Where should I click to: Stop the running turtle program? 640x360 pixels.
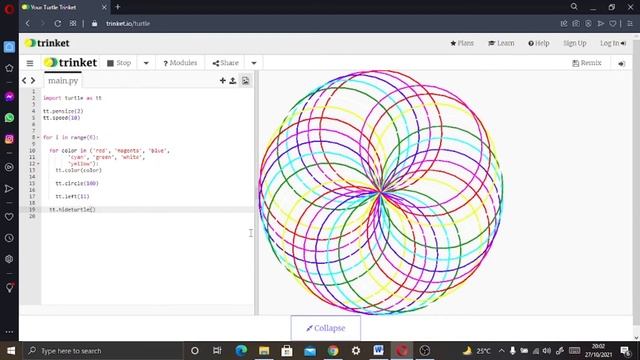[119, 63]
